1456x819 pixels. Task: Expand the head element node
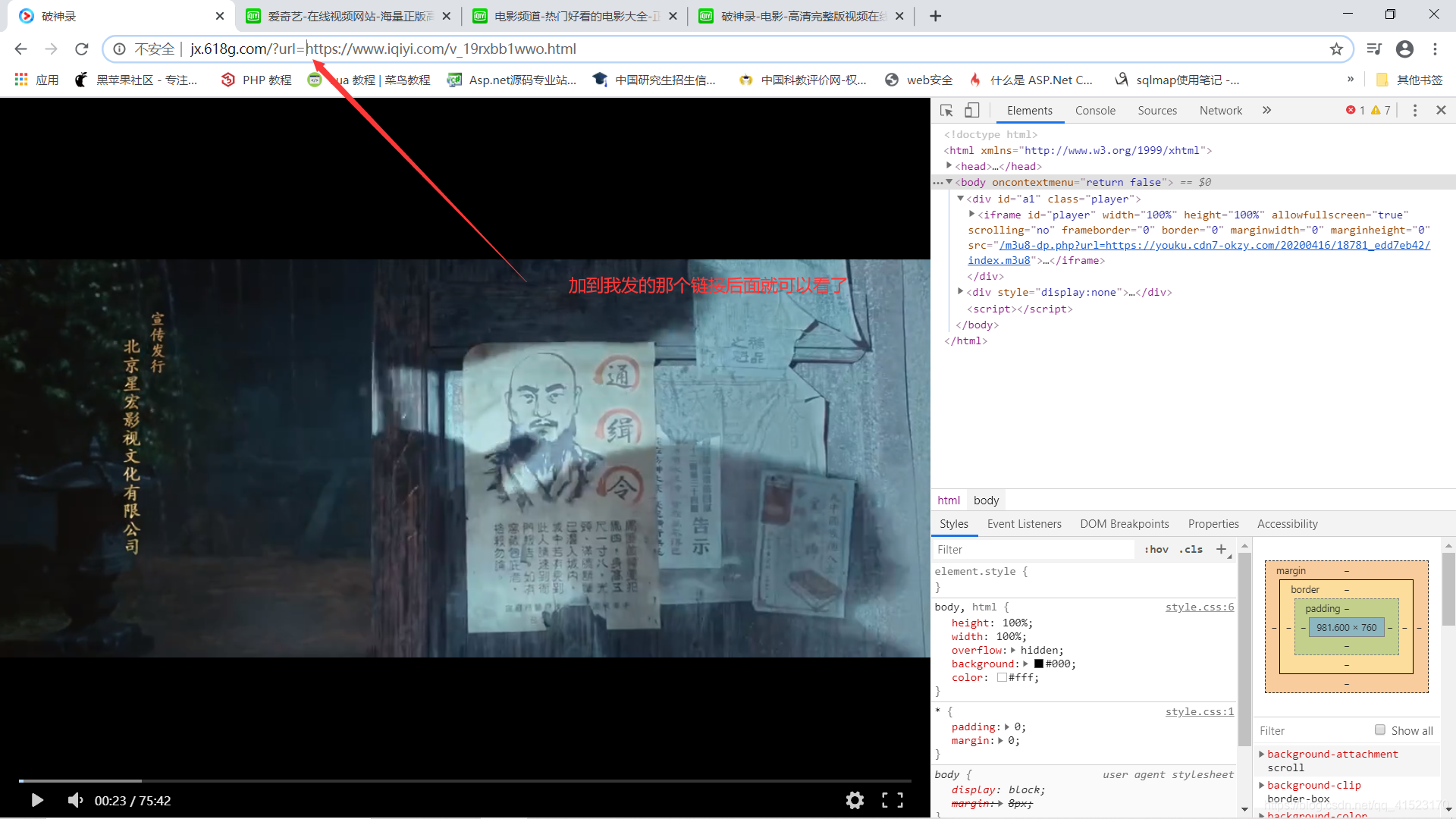(x=949, y=166)
